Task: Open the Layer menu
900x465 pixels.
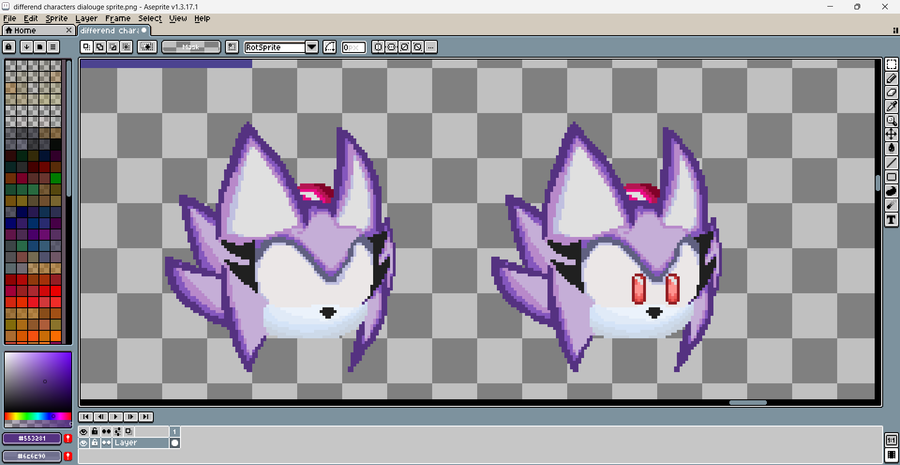Action: tap(87, 18)
